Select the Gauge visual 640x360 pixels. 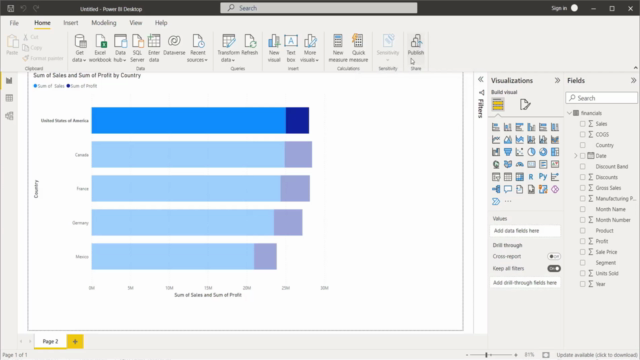pyautogui.click(x=520, y=164)
